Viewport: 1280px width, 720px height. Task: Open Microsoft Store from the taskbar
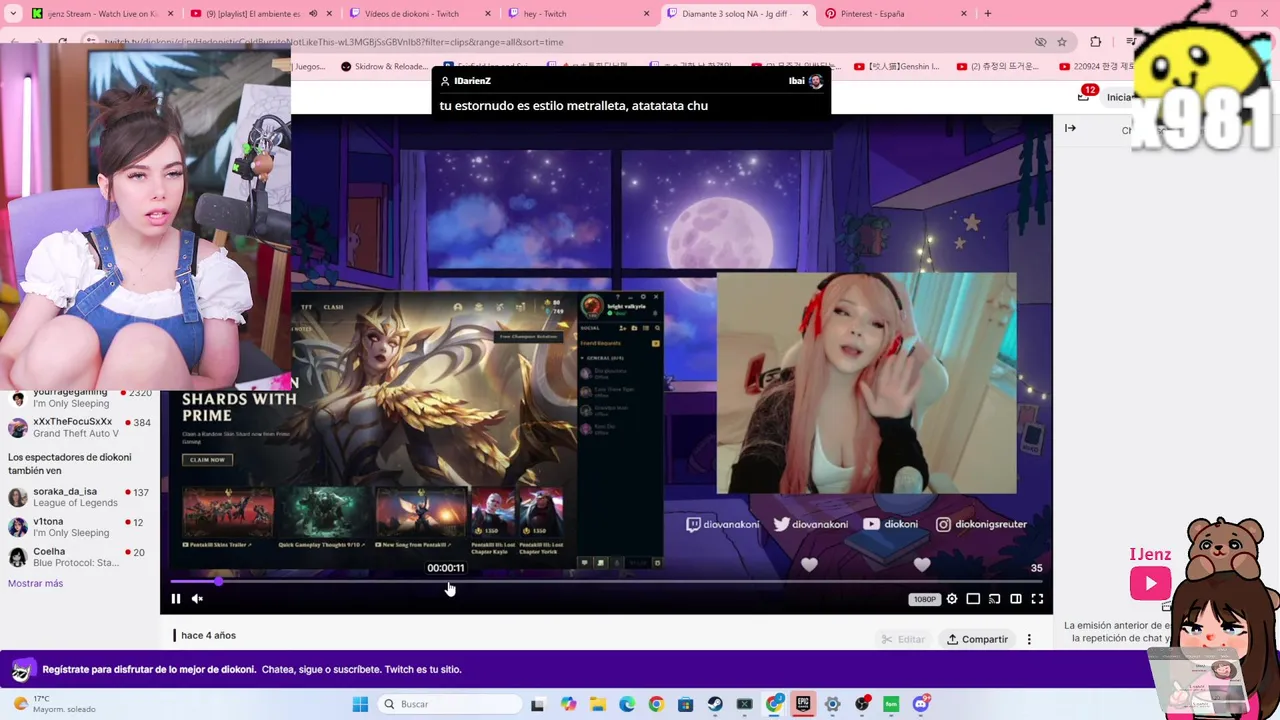point(685,704)
